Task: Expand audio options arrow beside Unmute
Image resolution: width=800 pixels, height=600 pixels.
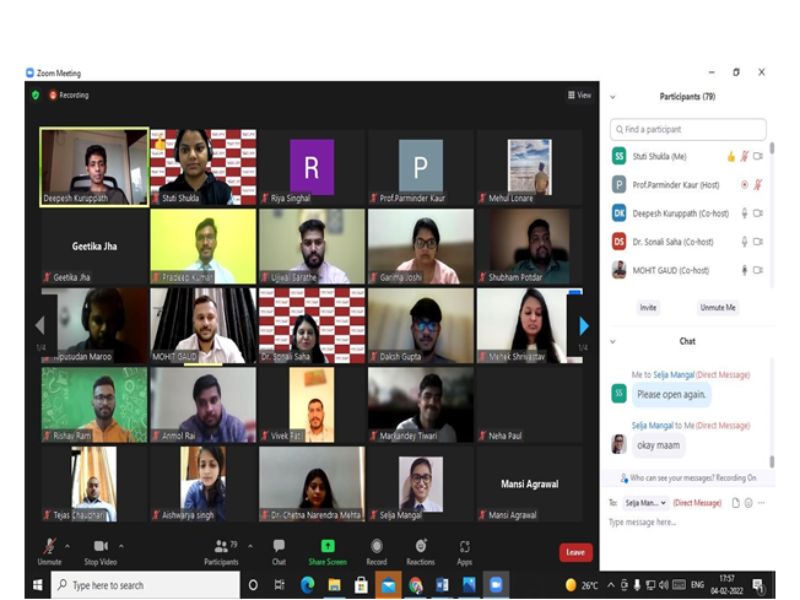Action: point(67,546)
